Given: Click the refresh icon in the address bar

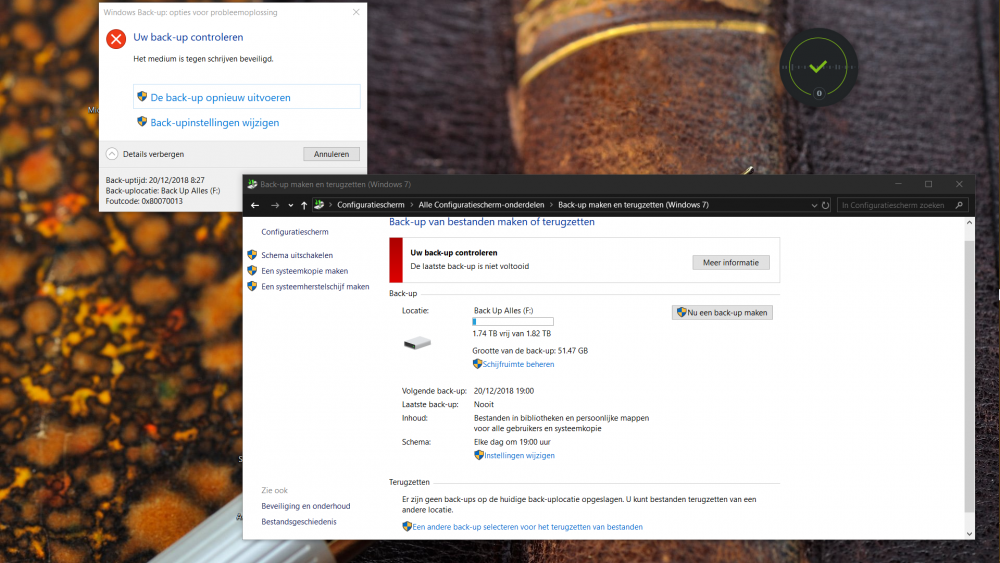Looking at the screenshot, I should tap(825, 205).
